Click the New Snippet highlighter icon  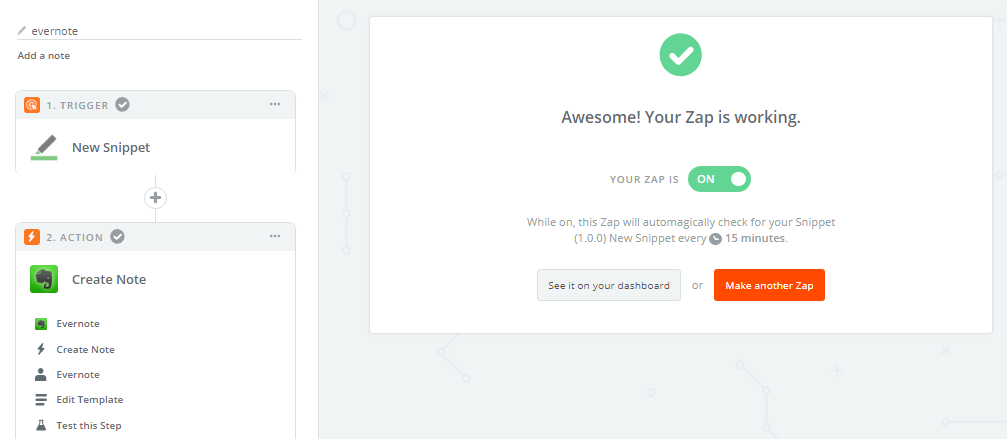pyautogui.click(x=43, y=147)
